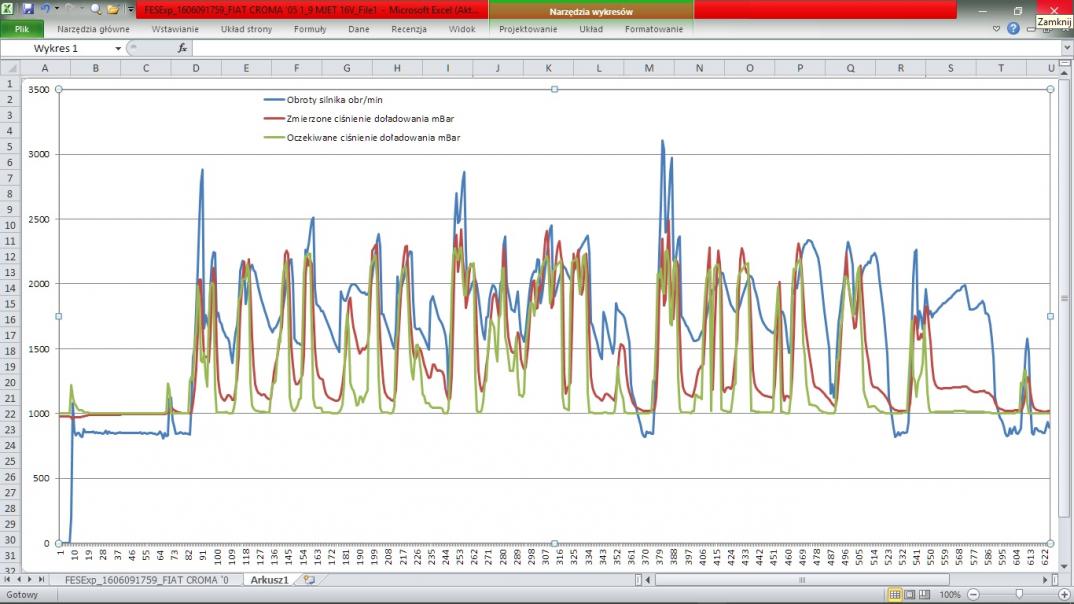Screen dimensions: 1074x604
Task: Open the Excel help question mark
Action: tap(1013, 29)
